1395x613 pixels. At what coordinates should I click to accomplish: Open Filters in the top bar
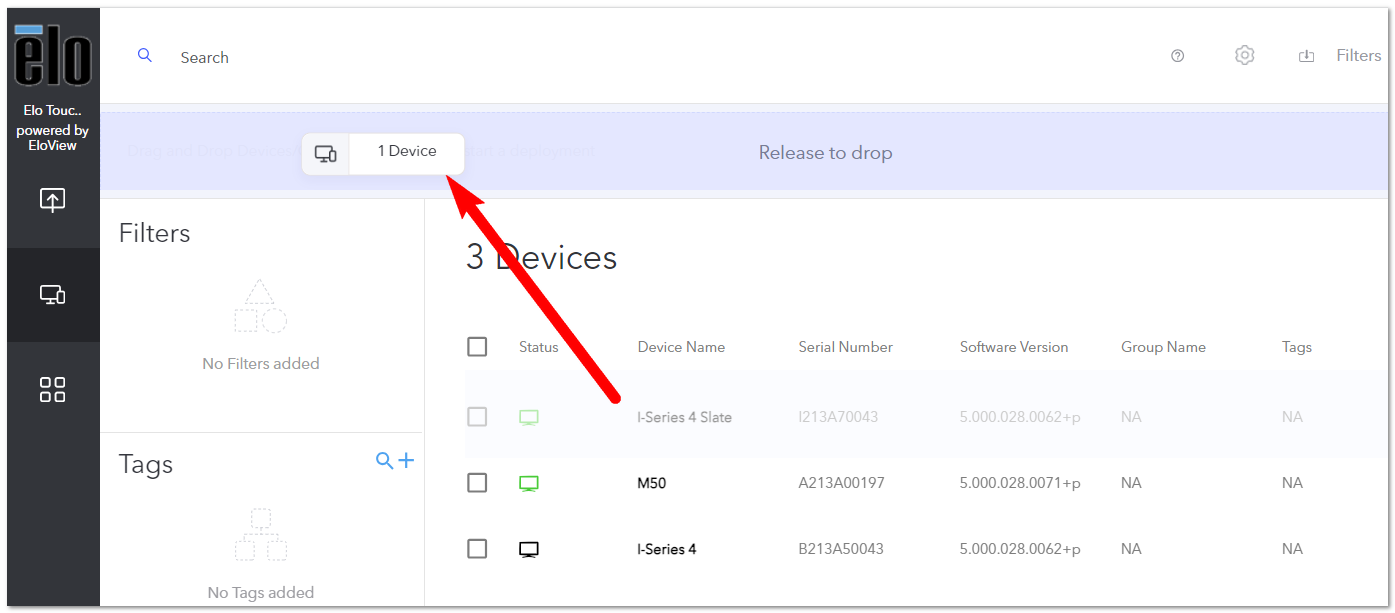[1358, 56]
